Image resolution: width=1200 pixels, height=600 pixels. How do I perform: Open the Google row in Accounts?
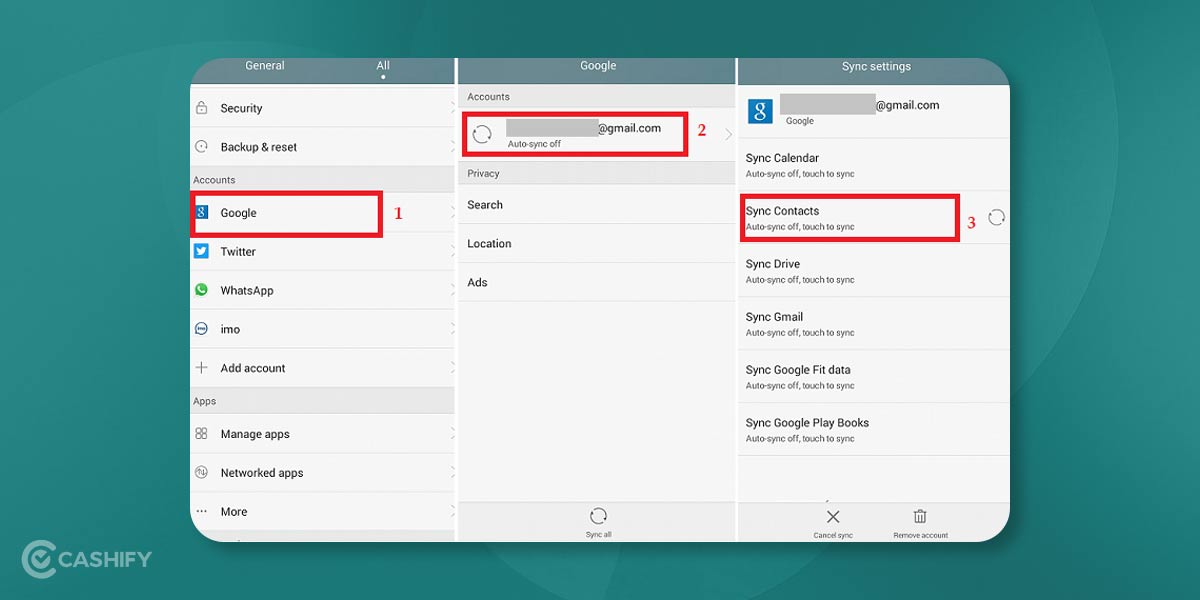coord(322,213)
